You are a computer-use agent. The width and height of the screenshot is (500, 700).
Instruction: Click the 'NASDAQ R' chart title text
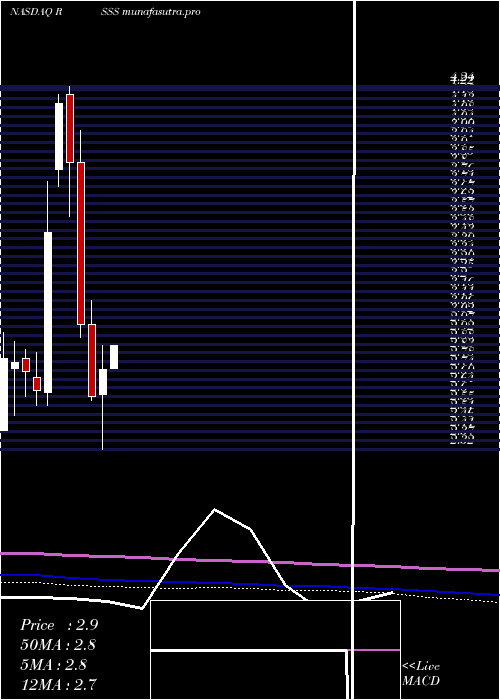[36, 12]
